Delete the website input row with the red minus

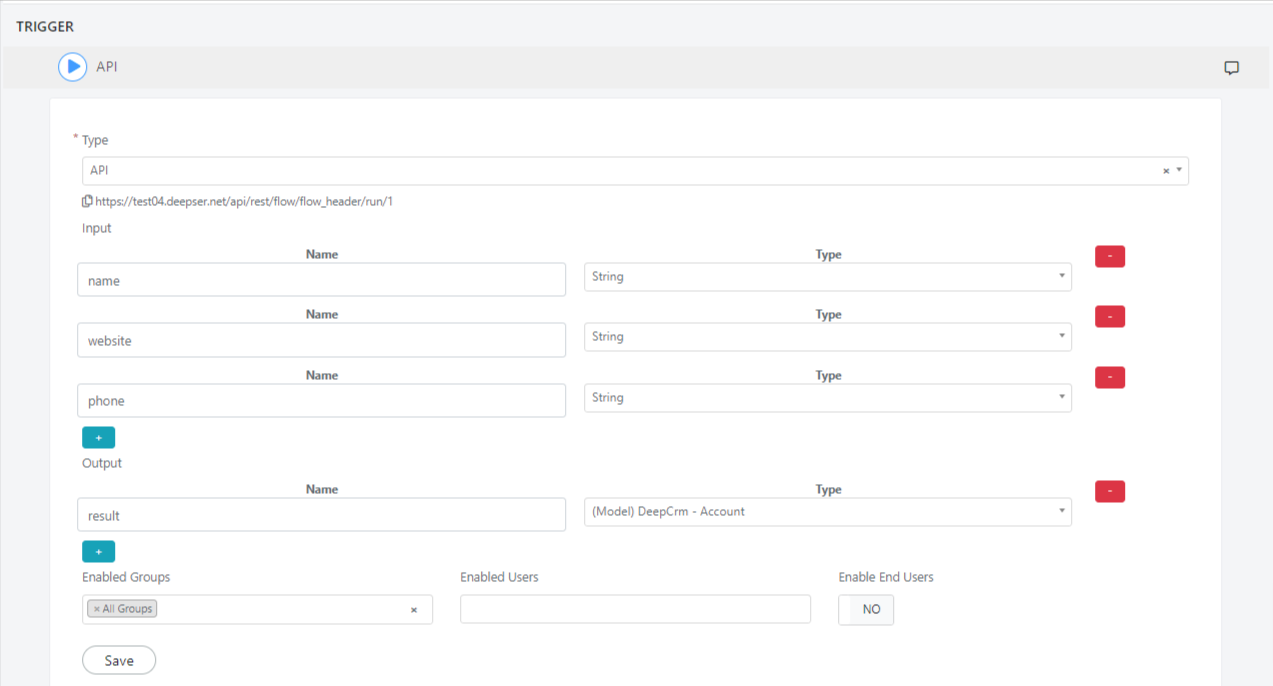click(1110, 317)
